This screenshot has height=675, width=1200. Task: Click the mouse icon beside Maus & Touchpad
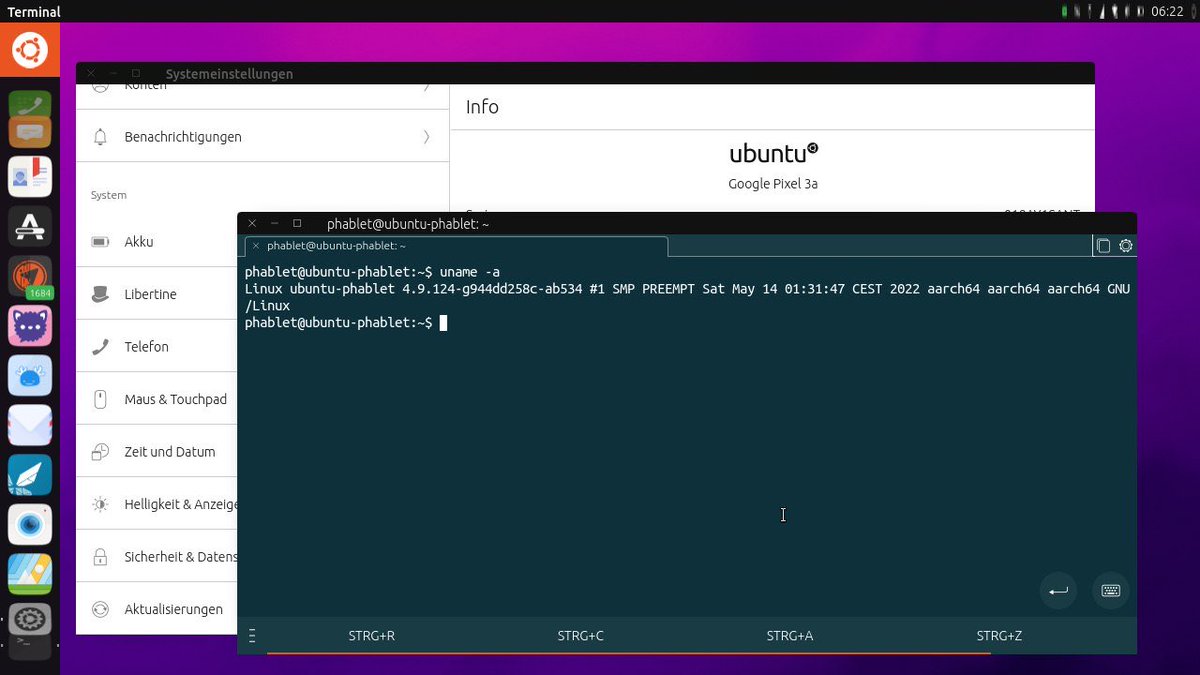coord(100,399)
